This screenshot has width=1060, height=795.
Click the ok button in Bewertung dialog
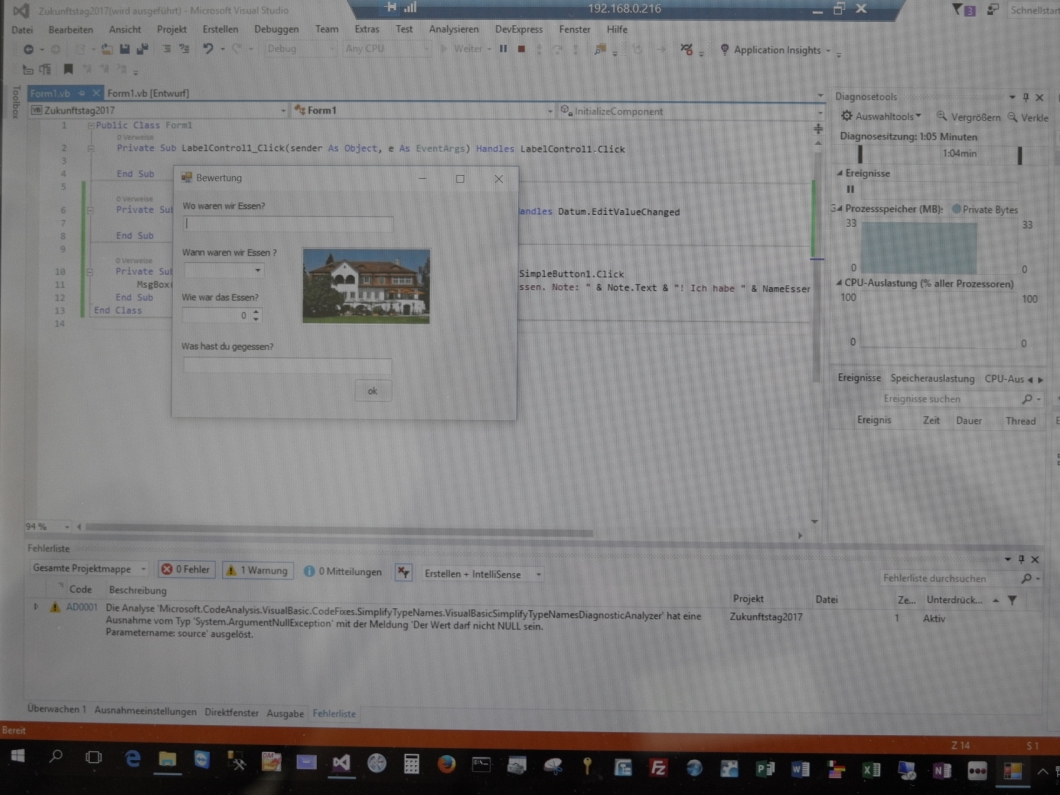click(x=372, y=391)
